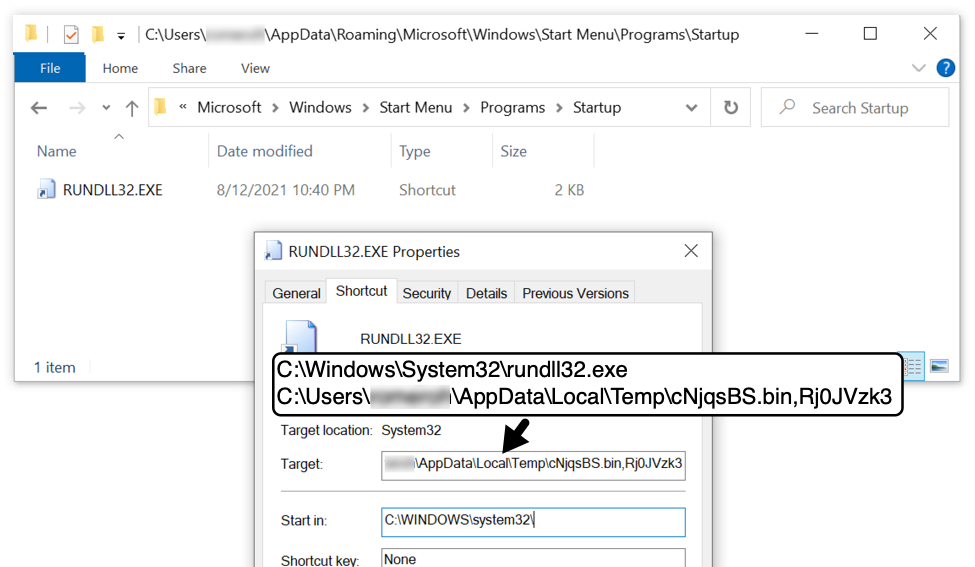Click the Start in text field

click(533, 521)
